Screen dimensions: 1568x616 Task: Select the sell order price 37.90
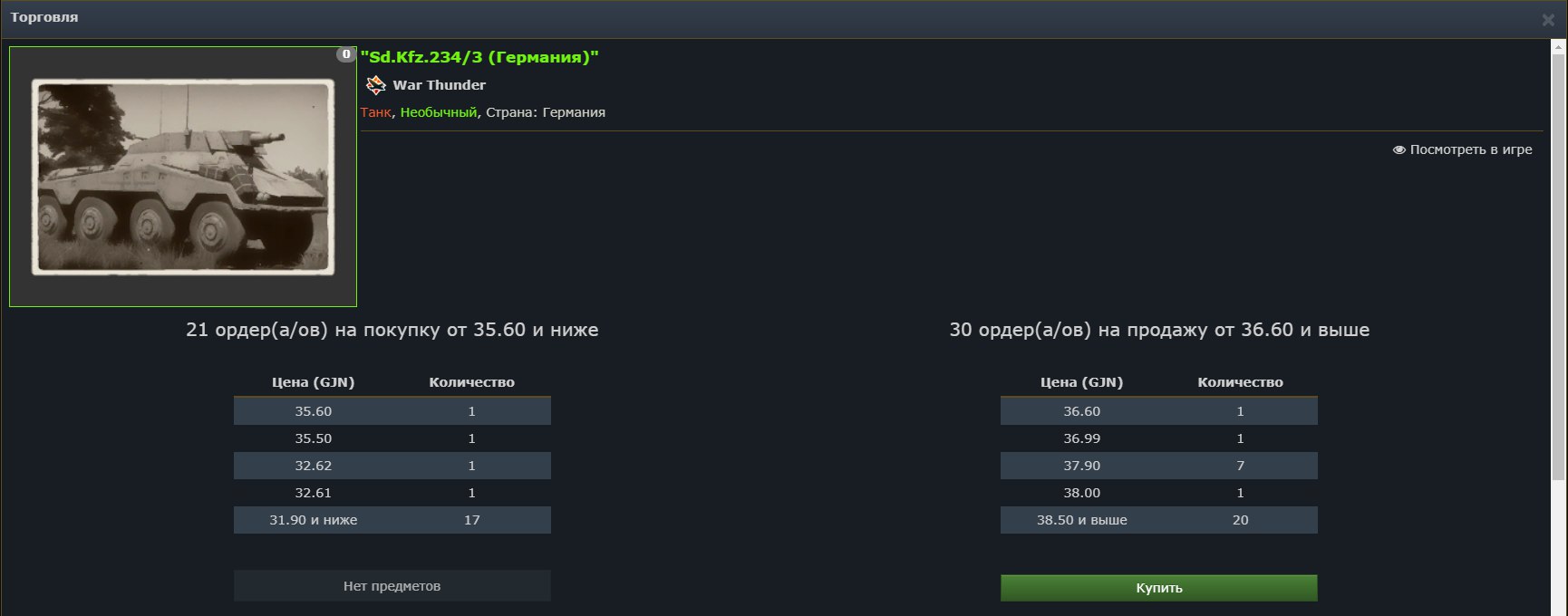(1082, 466)
